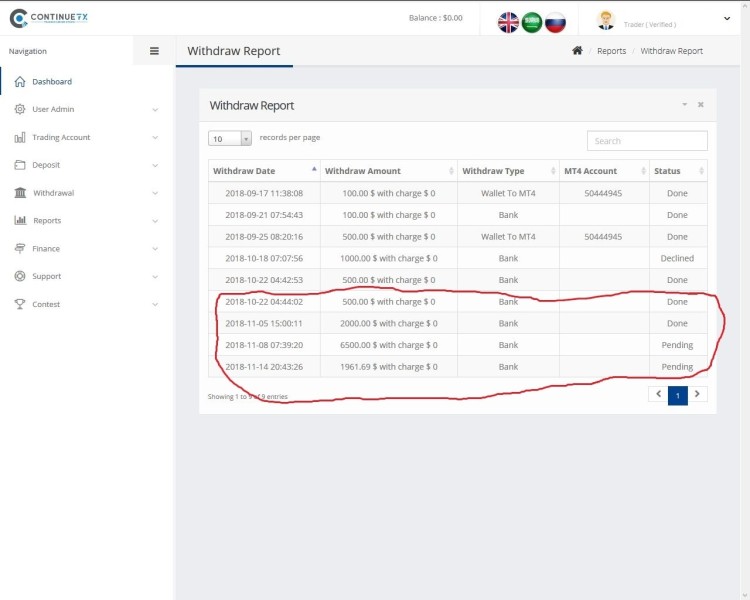Sort table by Withdraw Date column

tap(264, 171)
